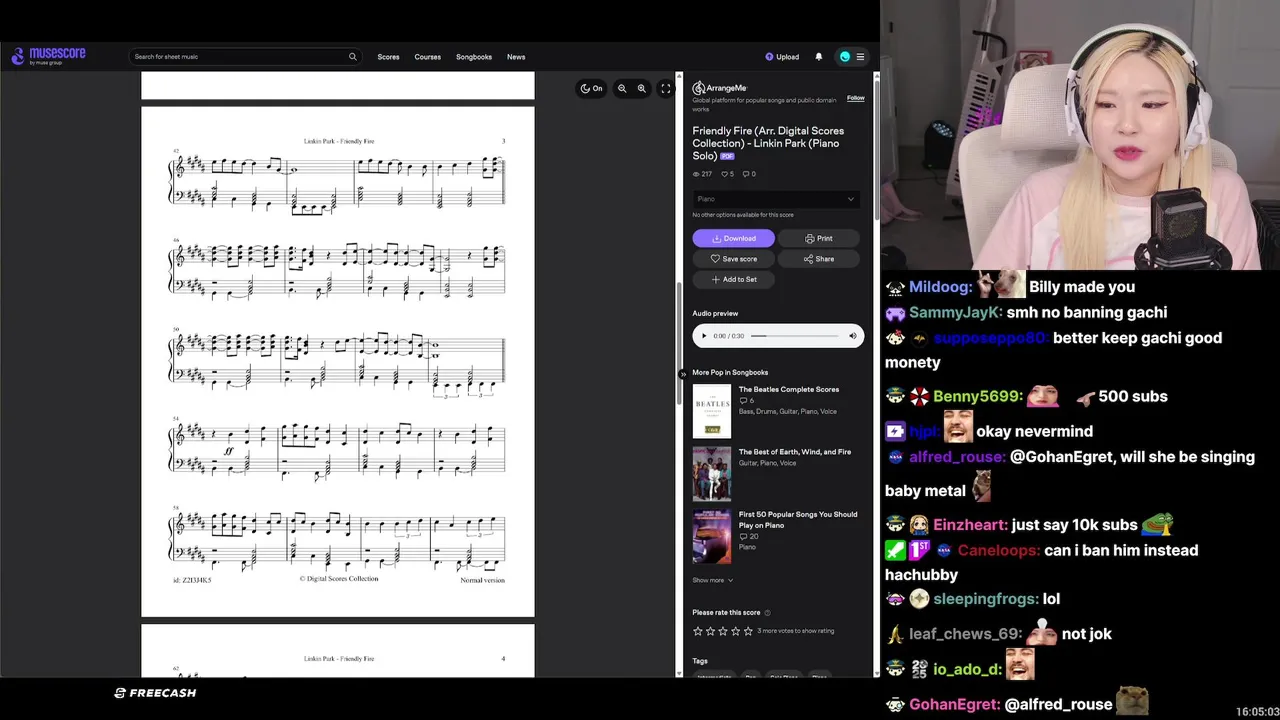Image resolution: width=1280 pixels, height=720 pixels.
Task: Open the notifications bell
Action: tap(819, 57)
